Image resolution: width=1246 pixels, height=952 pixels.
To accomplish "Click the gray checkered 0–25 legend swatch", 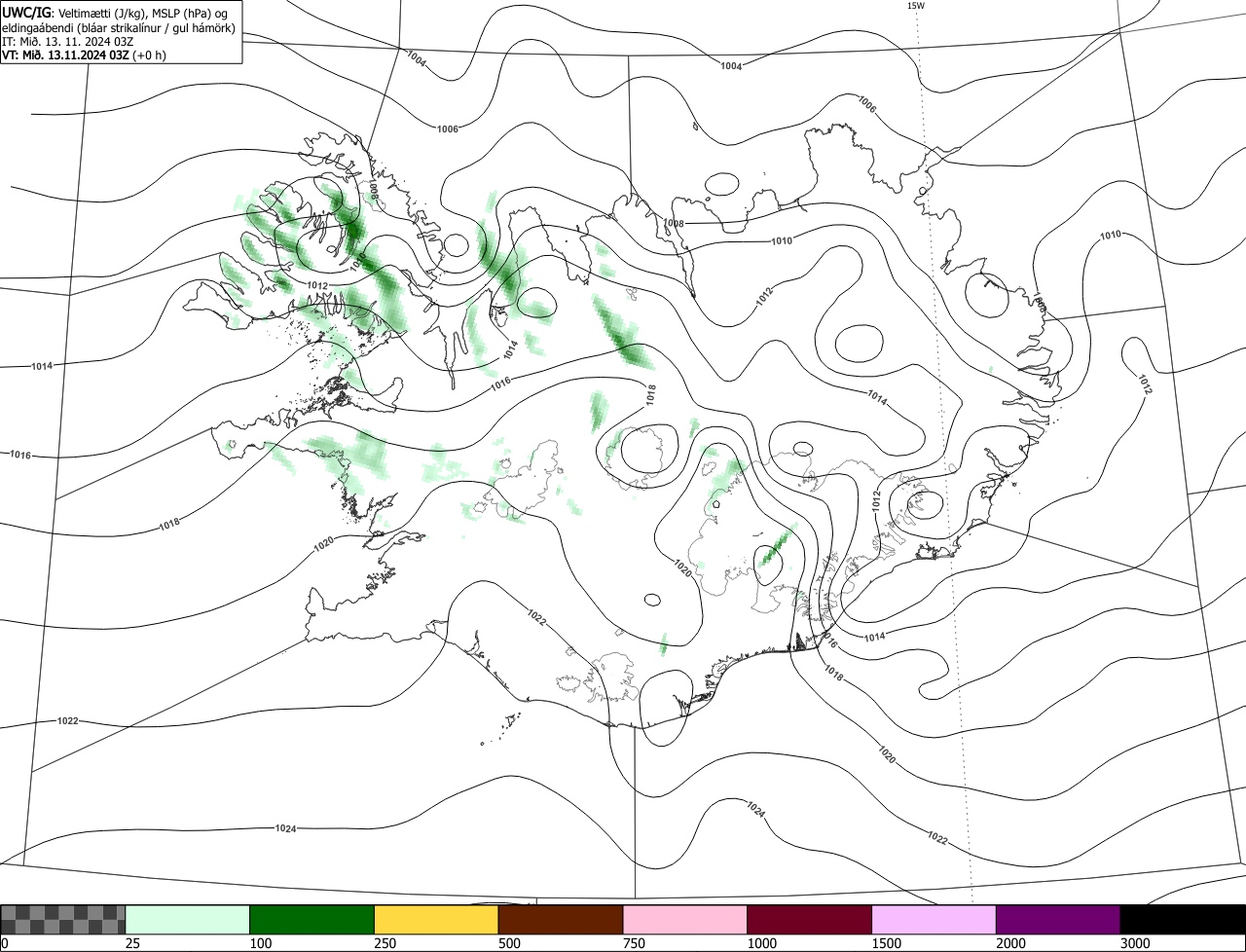I will pyautogui.click(x=63, y=920).
